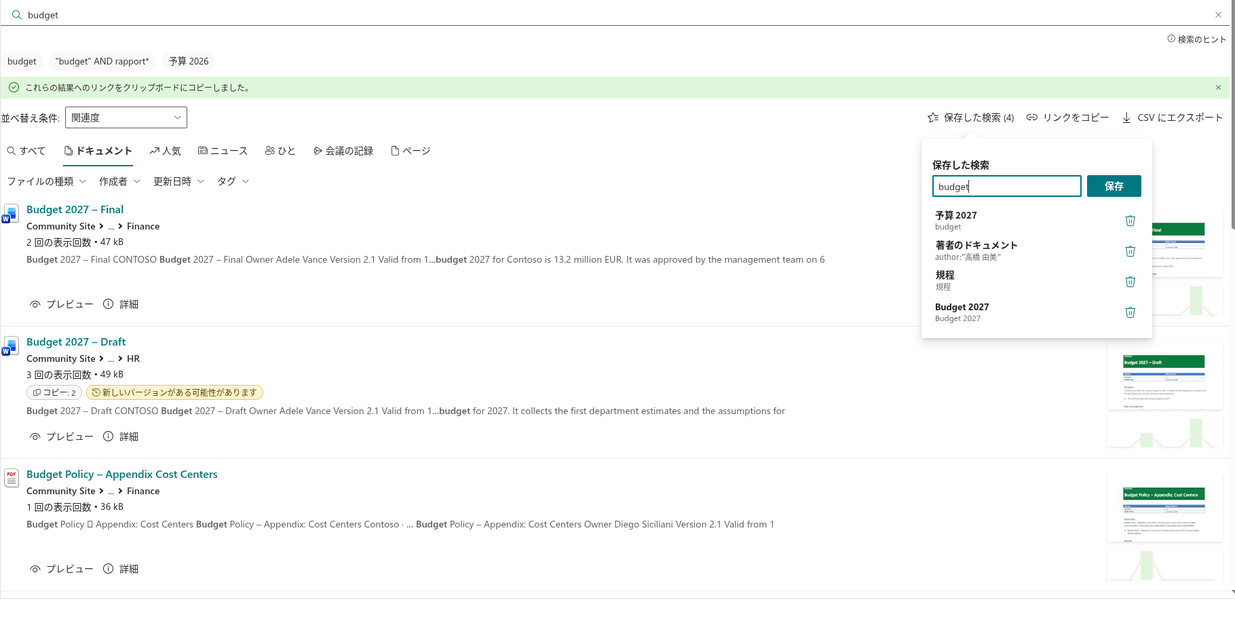Click 詳細 for Budget 2027 – Draft
This screenshot has height=630, width=1235.
point(121,437)
